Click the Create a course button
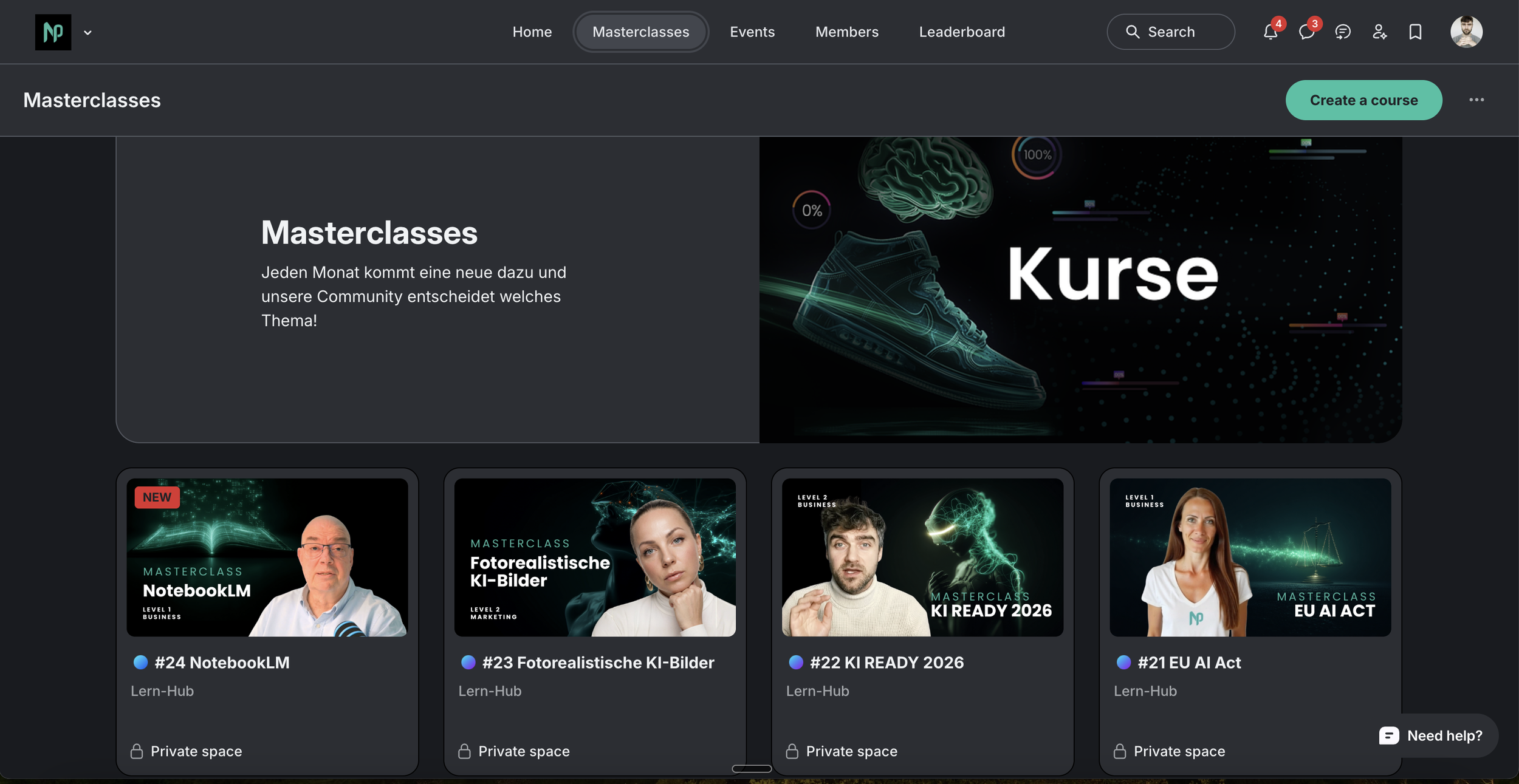 pos(1363,100)
